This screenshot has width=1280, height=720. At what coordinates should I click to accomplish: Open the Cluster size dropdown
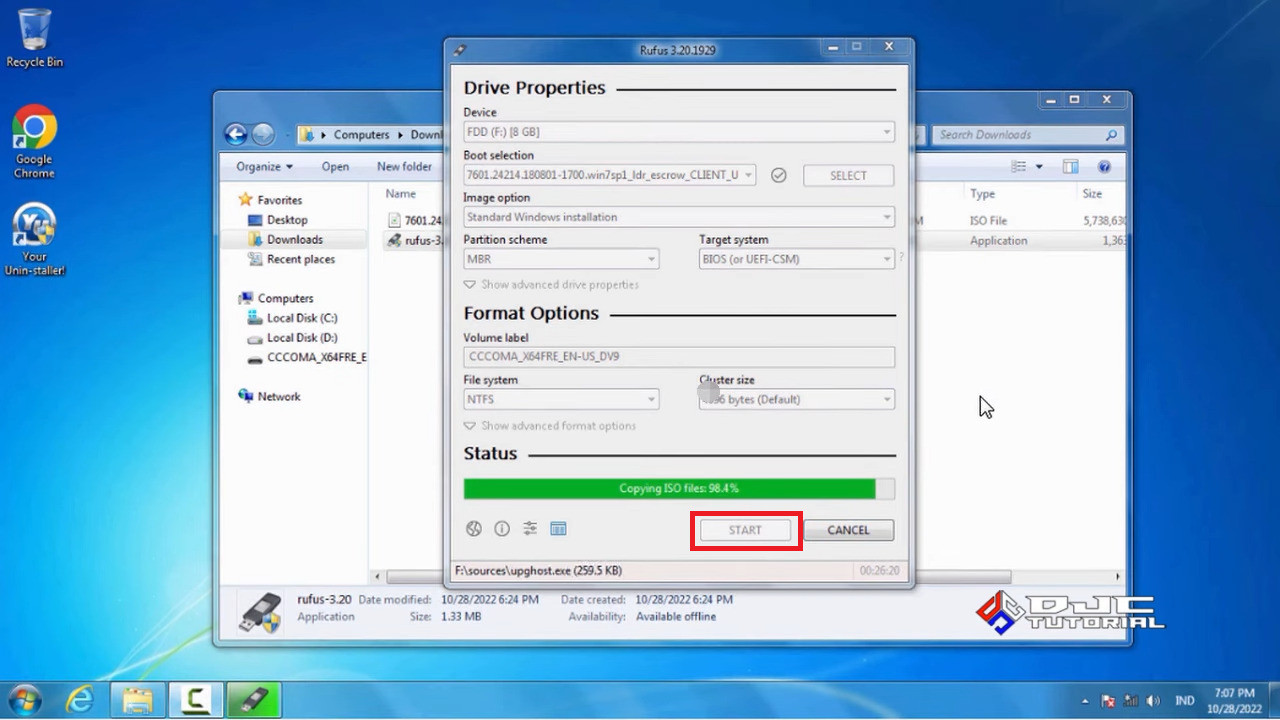click(797, 399)
